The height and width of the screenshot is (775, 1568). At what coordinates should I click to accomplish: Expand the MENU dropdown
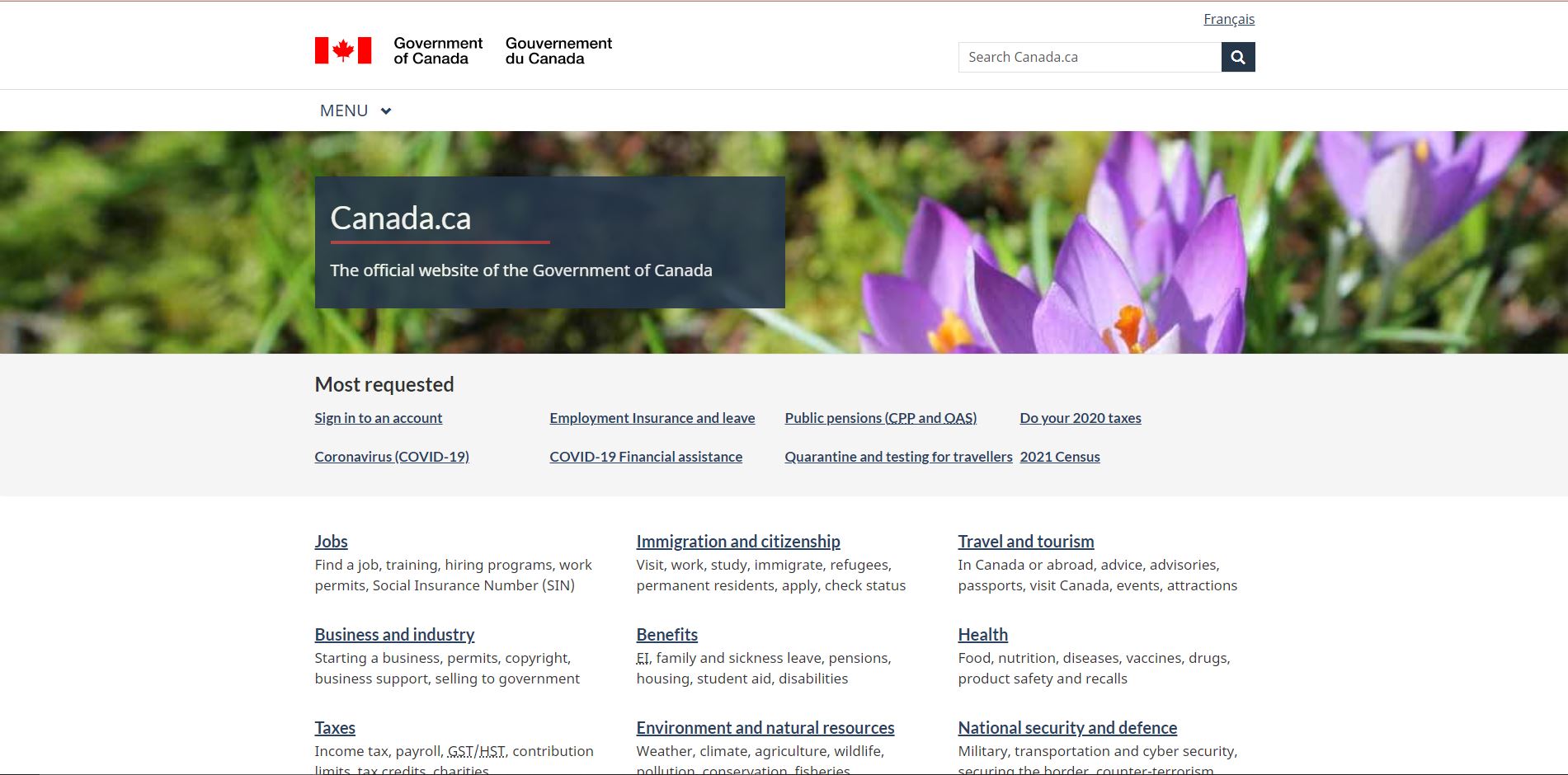point(356,110)
